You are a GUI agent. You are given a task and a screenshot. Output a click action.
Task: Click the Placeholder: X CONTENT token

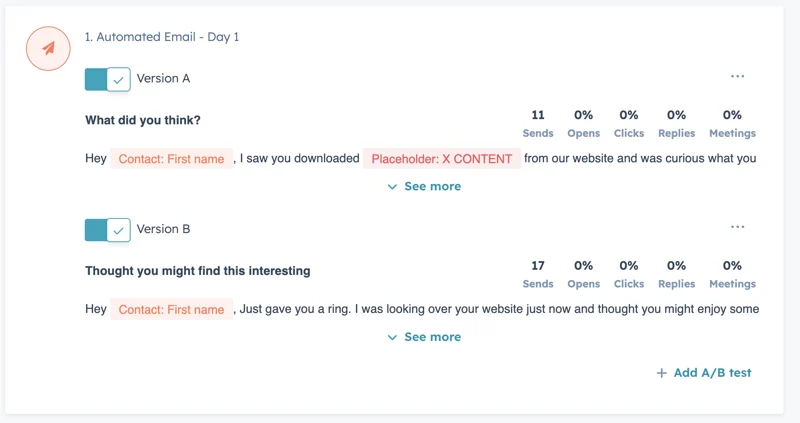point(441,158)
